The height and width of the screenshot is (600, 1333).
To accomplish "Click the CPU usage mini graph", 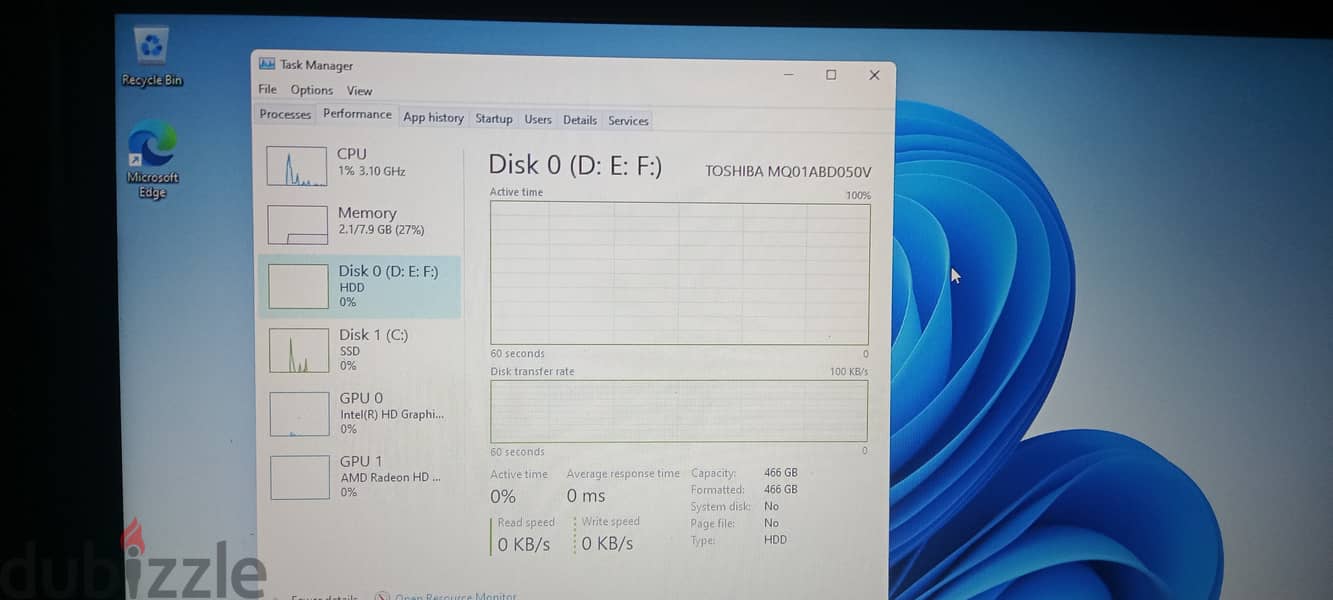I will [296, 166].
